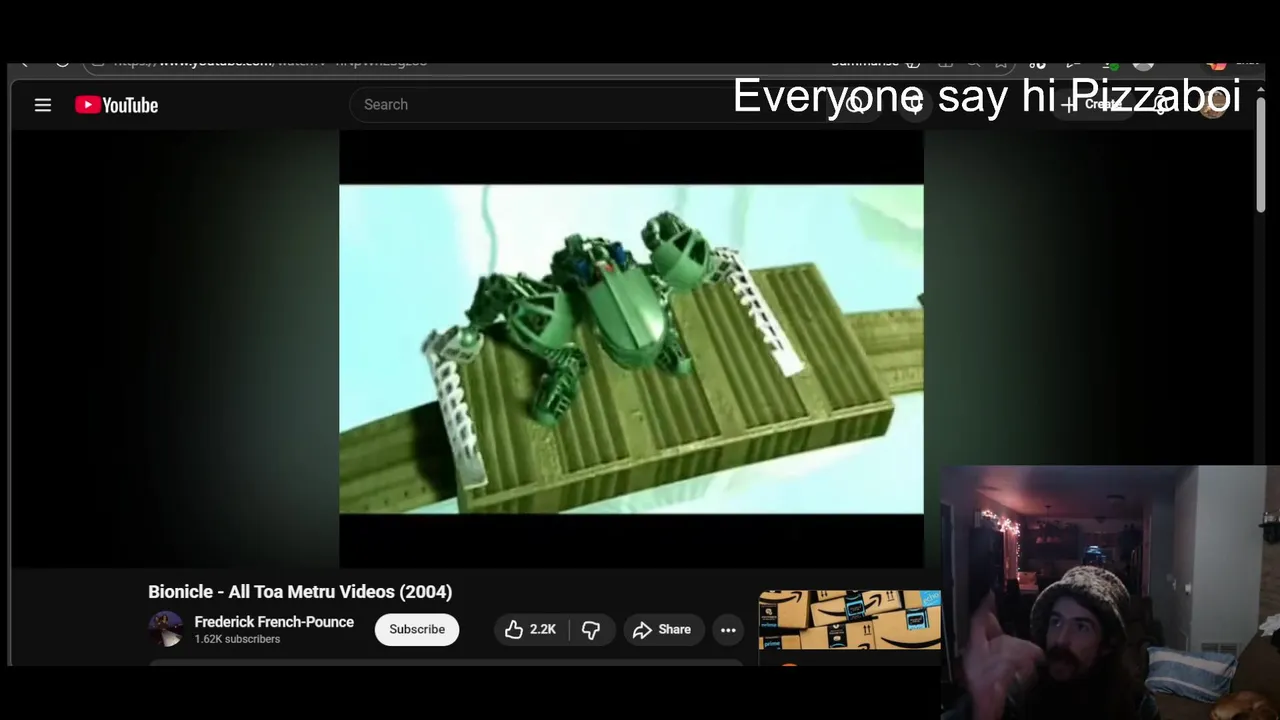Open the three-dot more actions menu
The width and height of the screenshot is (1280, 720).
click(728, 629)
